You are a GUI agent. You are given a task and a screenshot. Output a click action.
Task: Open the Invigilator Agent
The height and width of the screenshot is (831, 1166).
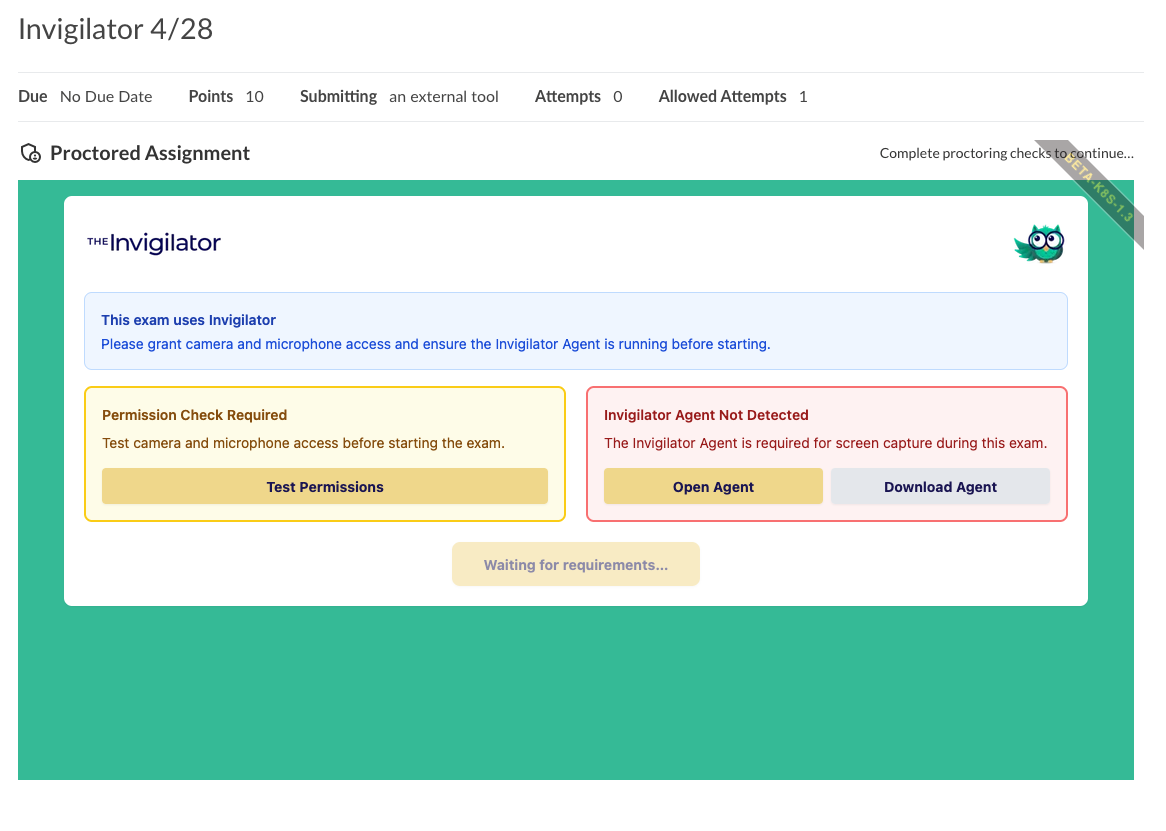713,487
